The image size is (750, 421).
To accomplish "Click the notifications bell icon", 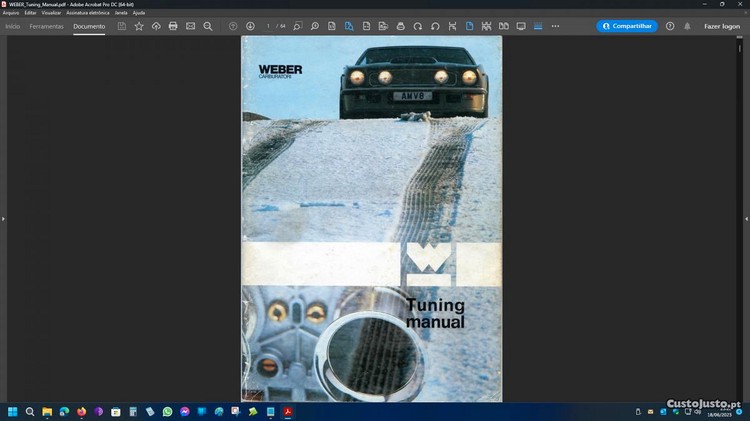I will [687, 26].
